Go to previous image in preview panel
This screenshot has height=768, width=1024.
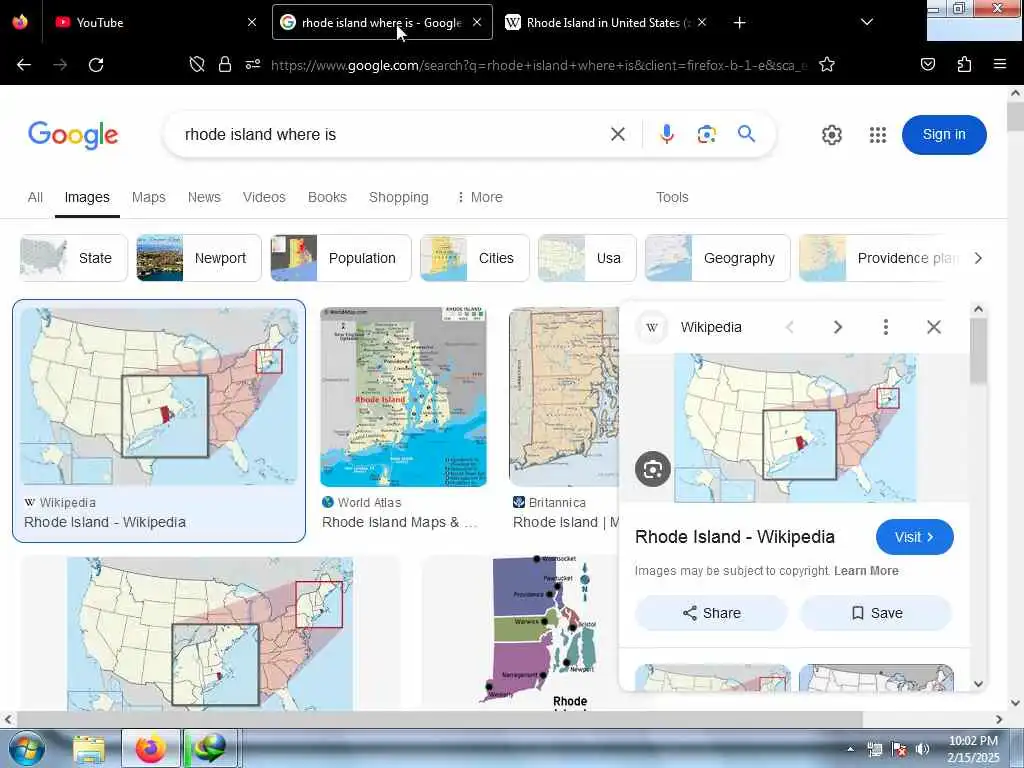pyautogui.click(x=790, y=327)
